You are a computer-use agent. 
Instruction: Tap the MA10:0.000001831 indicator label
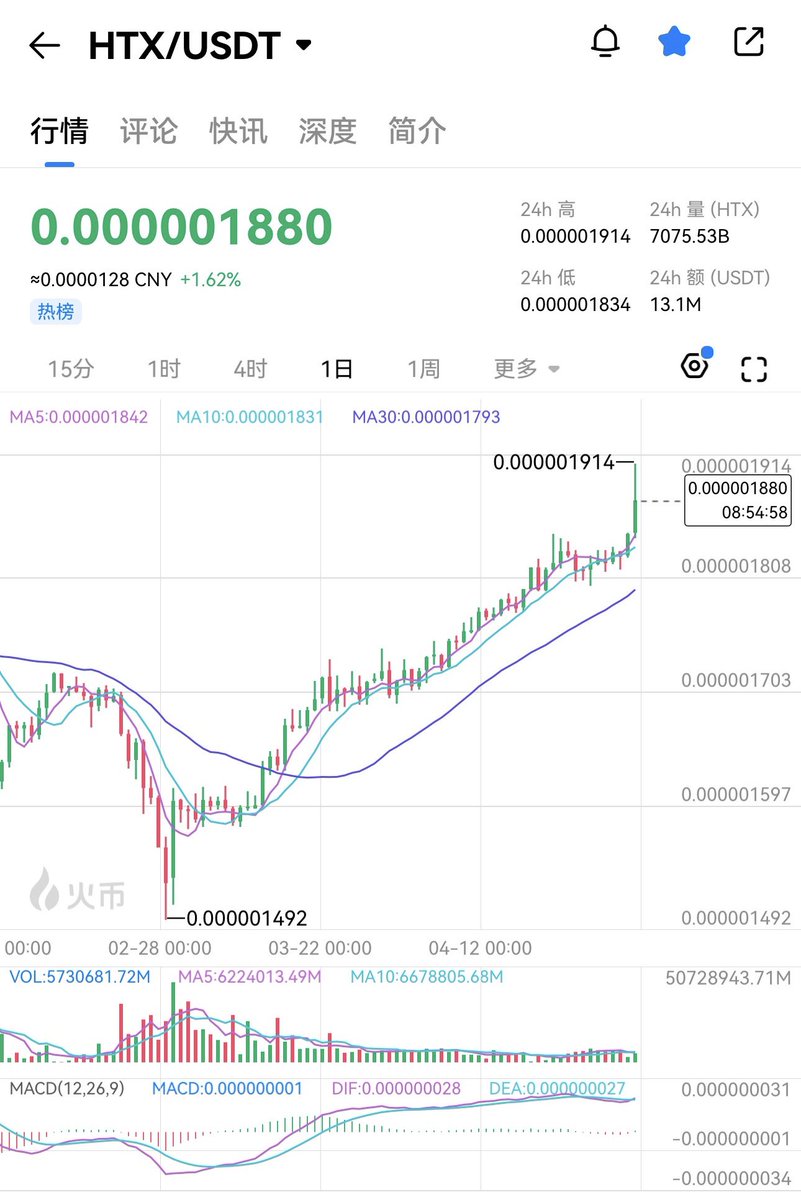(250, 416)
